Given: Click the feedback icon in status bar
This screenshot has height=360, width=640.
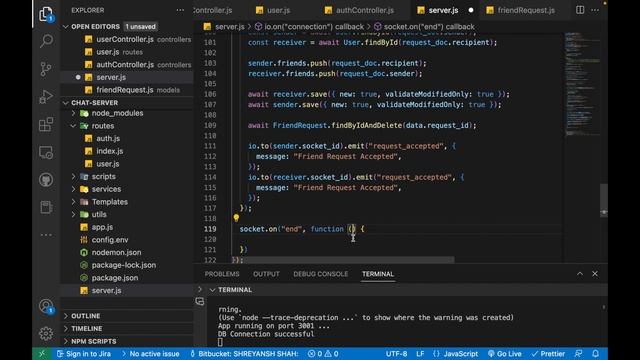Looking at the screenshot, I should point(578,354).
